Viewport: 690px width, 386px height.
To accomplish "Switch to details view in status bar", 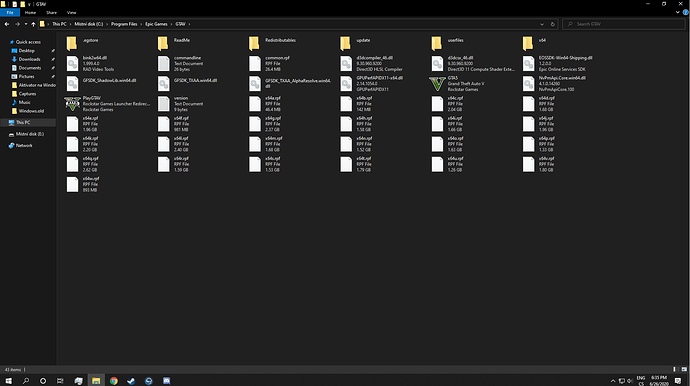I will click(674, 369).
